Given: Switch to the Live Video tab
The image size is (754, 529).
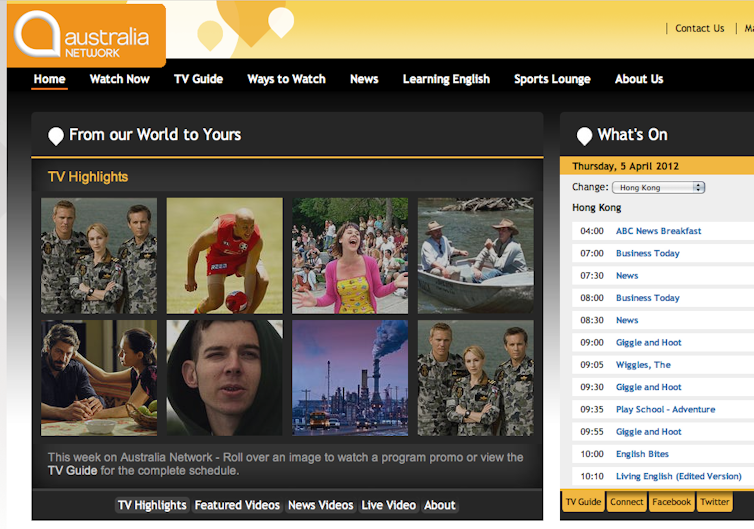Looking at the screenshot, I should (x=389, y=505).
